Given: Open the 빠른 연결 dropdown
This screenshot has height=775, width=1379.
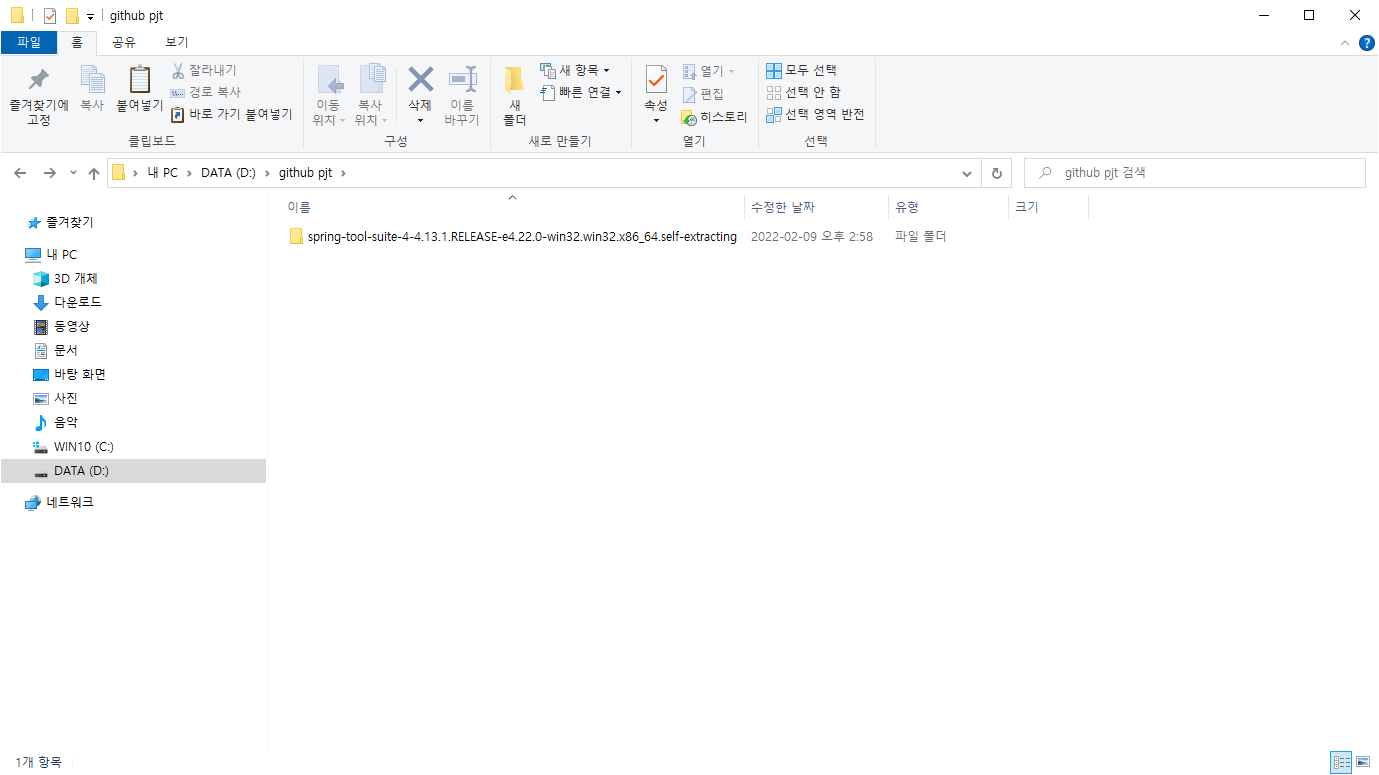Looking at the screenshot, I should pos(581,92).
